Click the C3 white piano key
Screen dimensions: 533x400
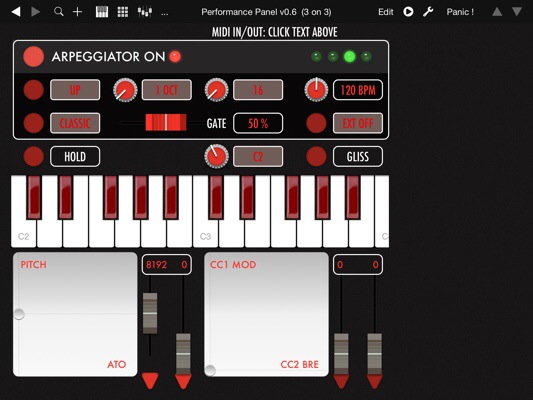coord(206,231)
